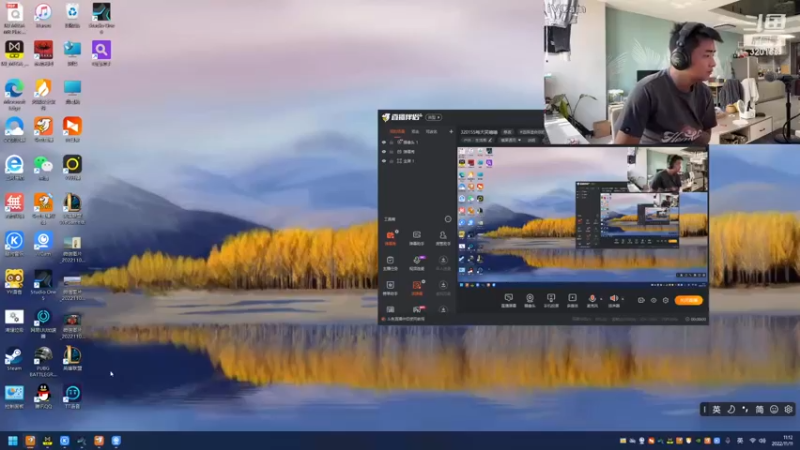Image resolution: width=800 pixels, height=450 pixels.
Task: Toggle preview eye icon beside settings gear
Action: [654, 301]
